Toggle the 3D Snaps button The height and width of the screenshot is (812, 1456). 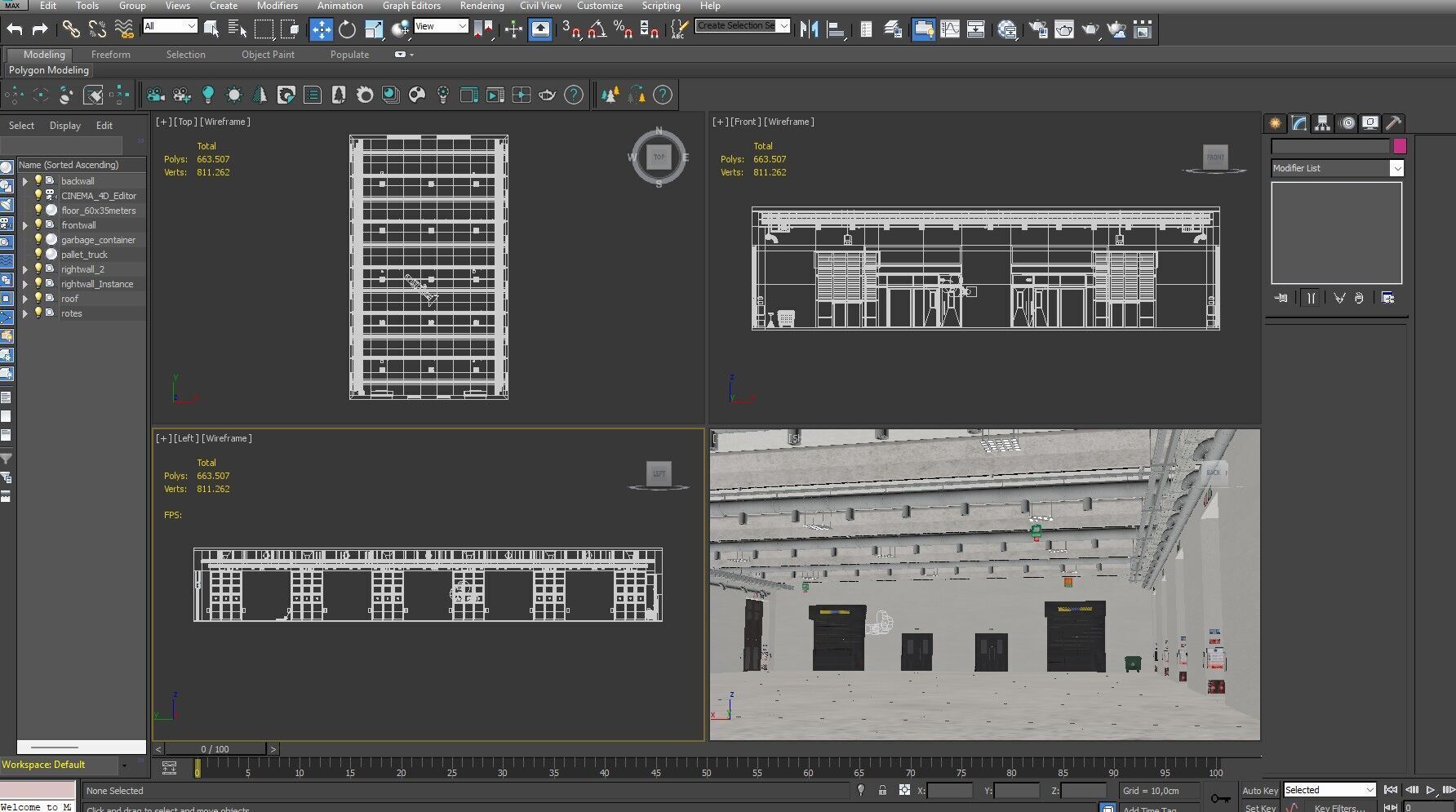pos(570,29)
